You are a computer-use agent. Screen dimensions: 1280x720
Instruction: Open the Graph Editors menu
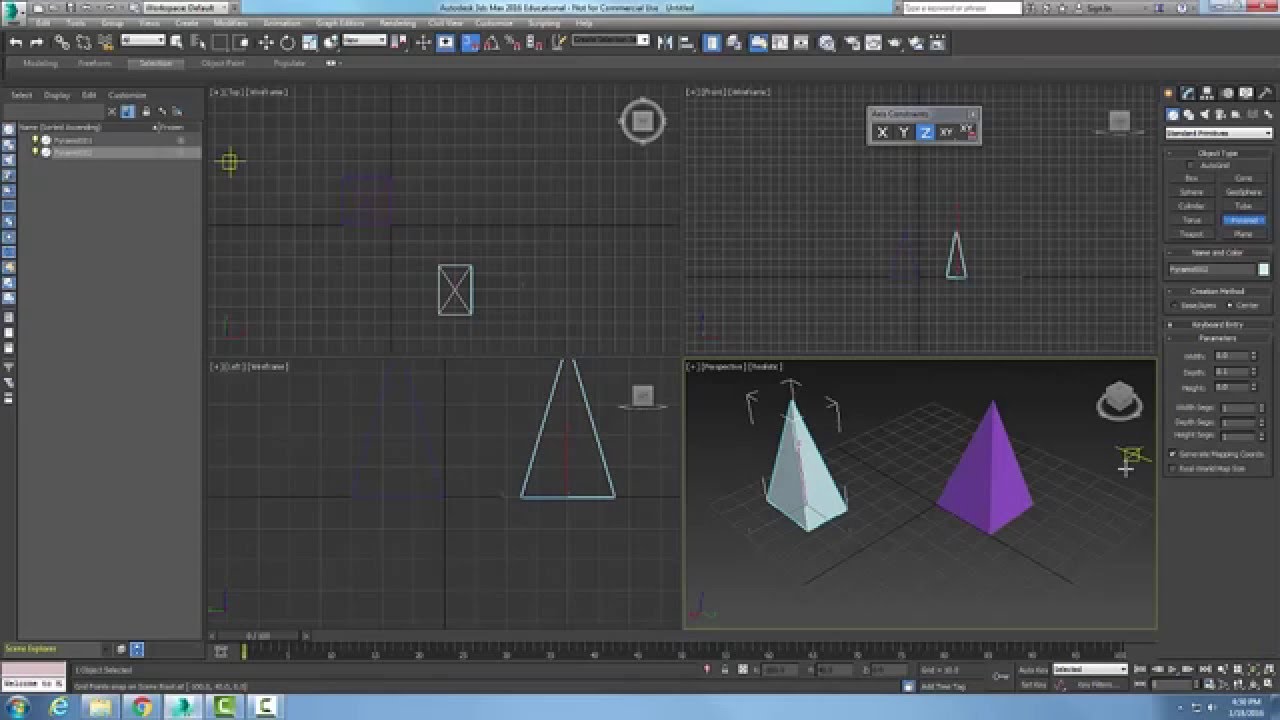[340, 23]
